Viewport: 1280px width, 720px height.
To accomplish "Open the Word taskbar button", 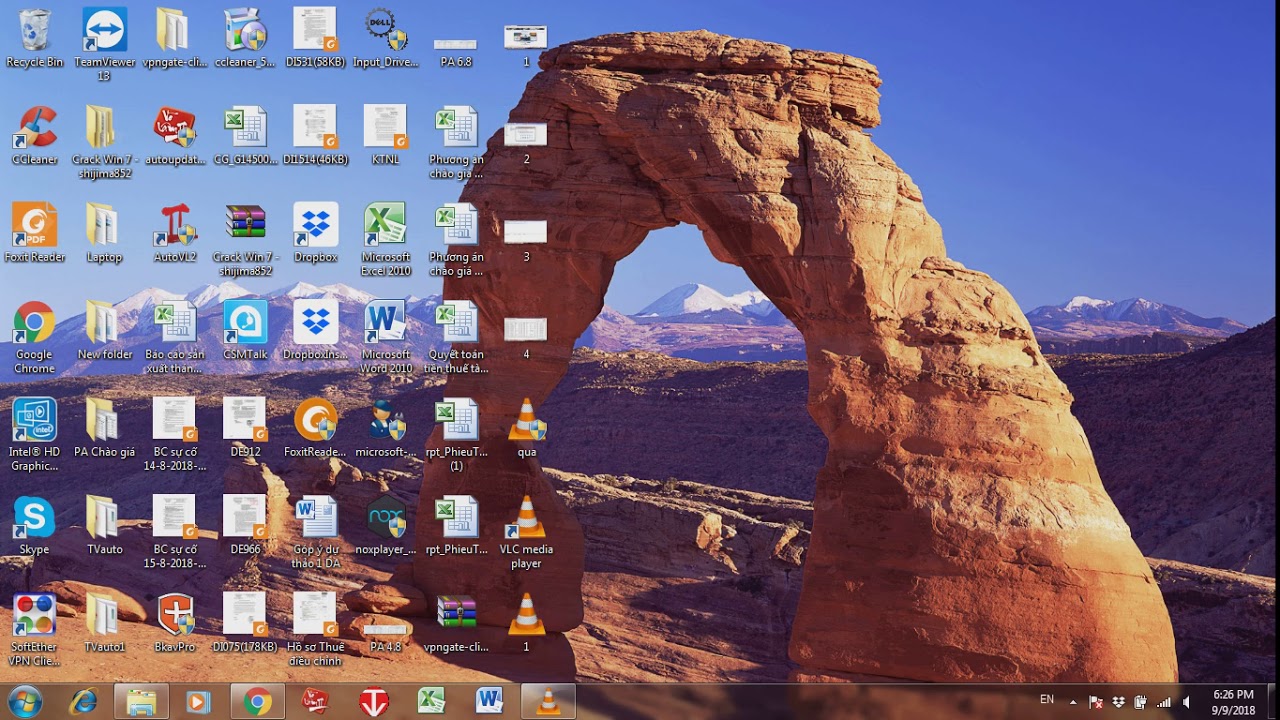I will point(489,702).
